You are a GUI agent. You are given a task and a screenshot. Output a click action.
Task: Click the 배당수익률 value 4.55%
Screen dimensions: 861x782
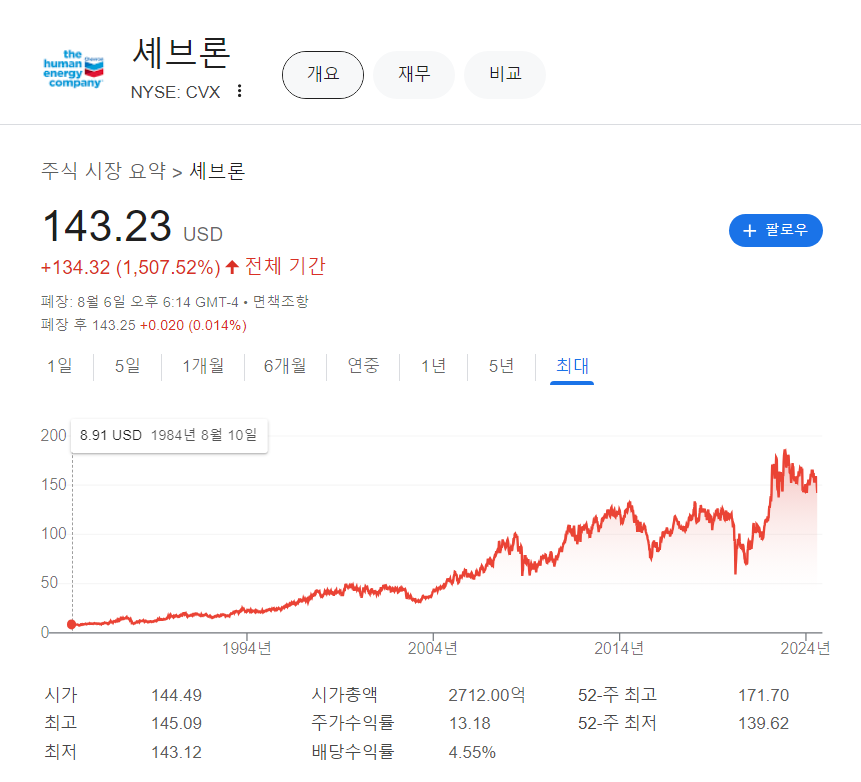472,752
